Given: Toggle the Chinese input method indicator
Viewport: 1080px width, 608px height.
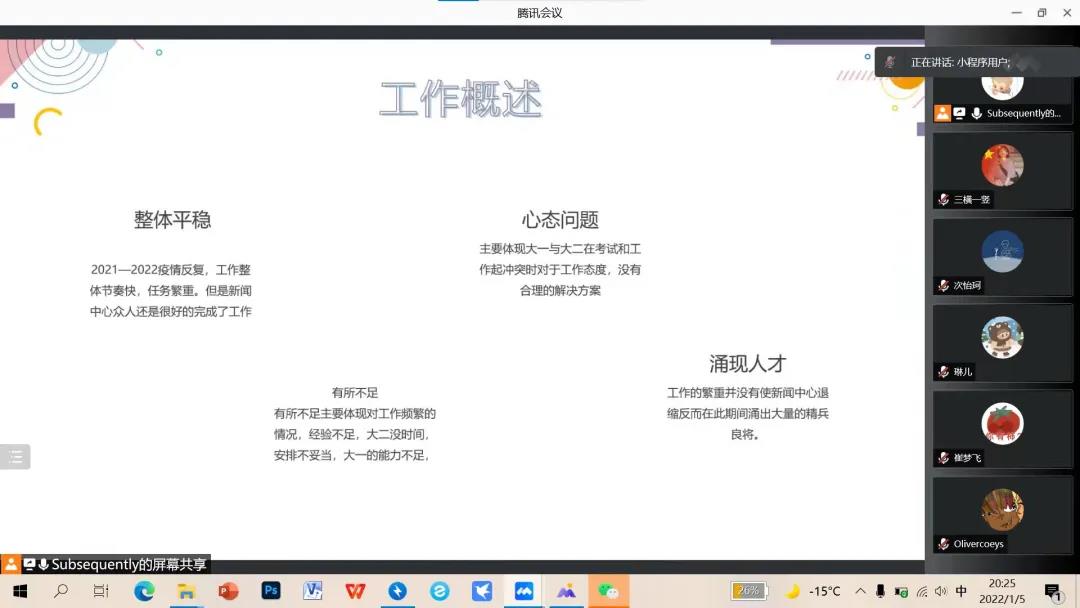Looking at the screenshot, I should click(x=961, y=591).
